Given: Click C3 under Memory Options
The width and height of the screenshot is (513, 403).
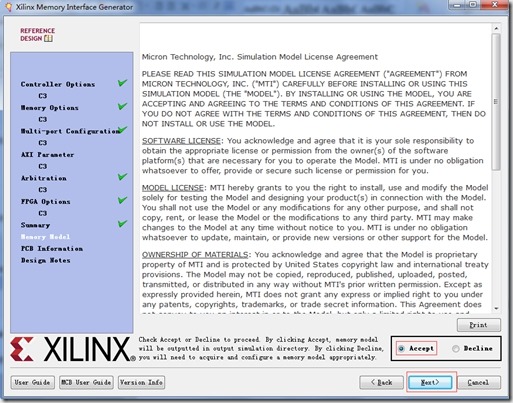Looking at the screenshot, I should click(x=43, y=119).
